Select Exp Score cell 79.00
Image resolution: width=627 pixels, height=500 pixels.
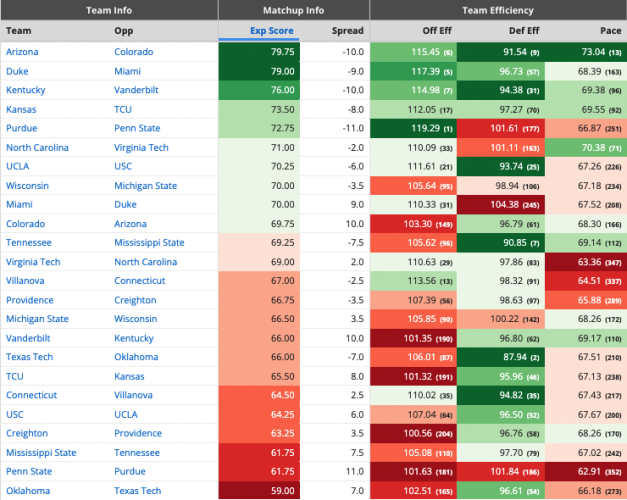coord(259,71)
